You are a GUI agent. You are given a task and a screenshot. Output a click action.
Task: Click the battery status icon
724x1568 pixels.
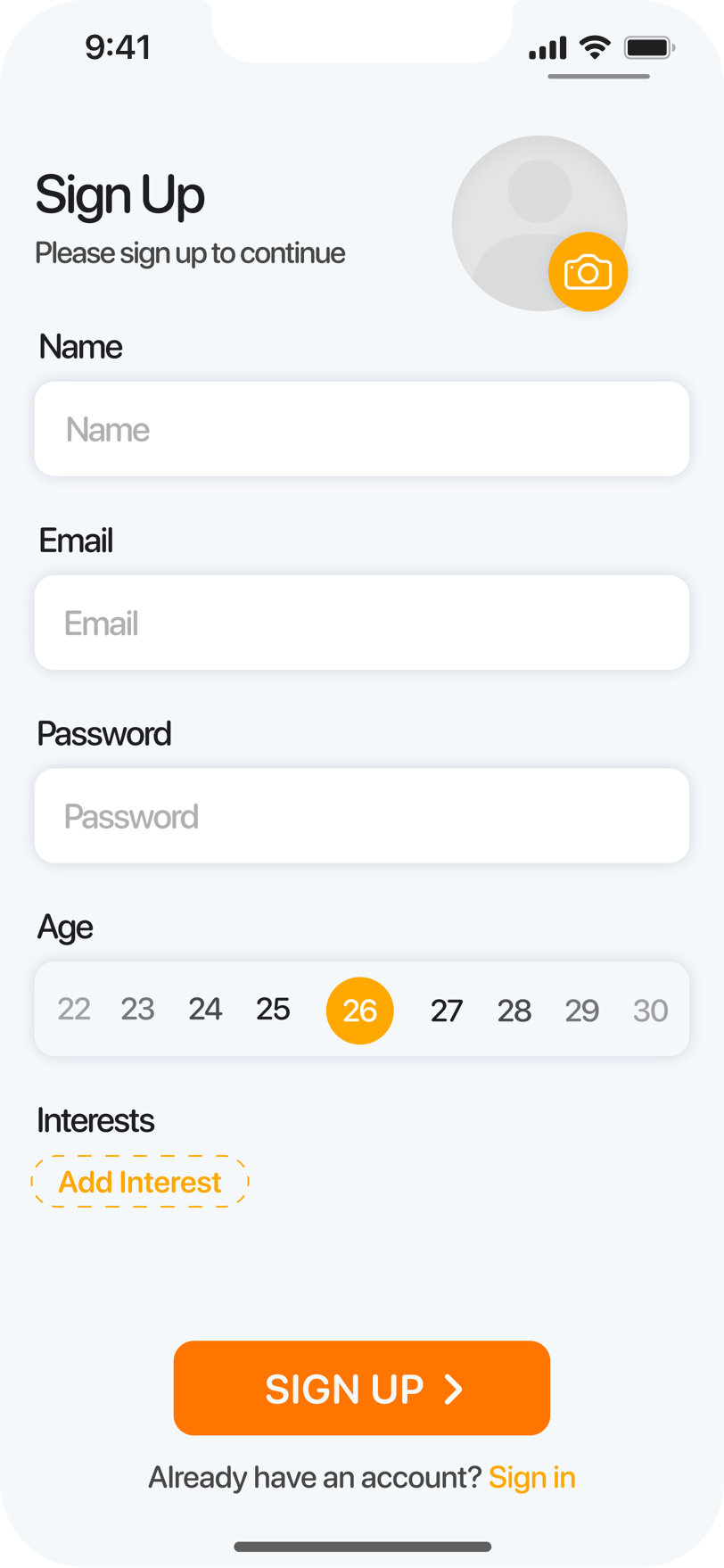tap(649, 47)
